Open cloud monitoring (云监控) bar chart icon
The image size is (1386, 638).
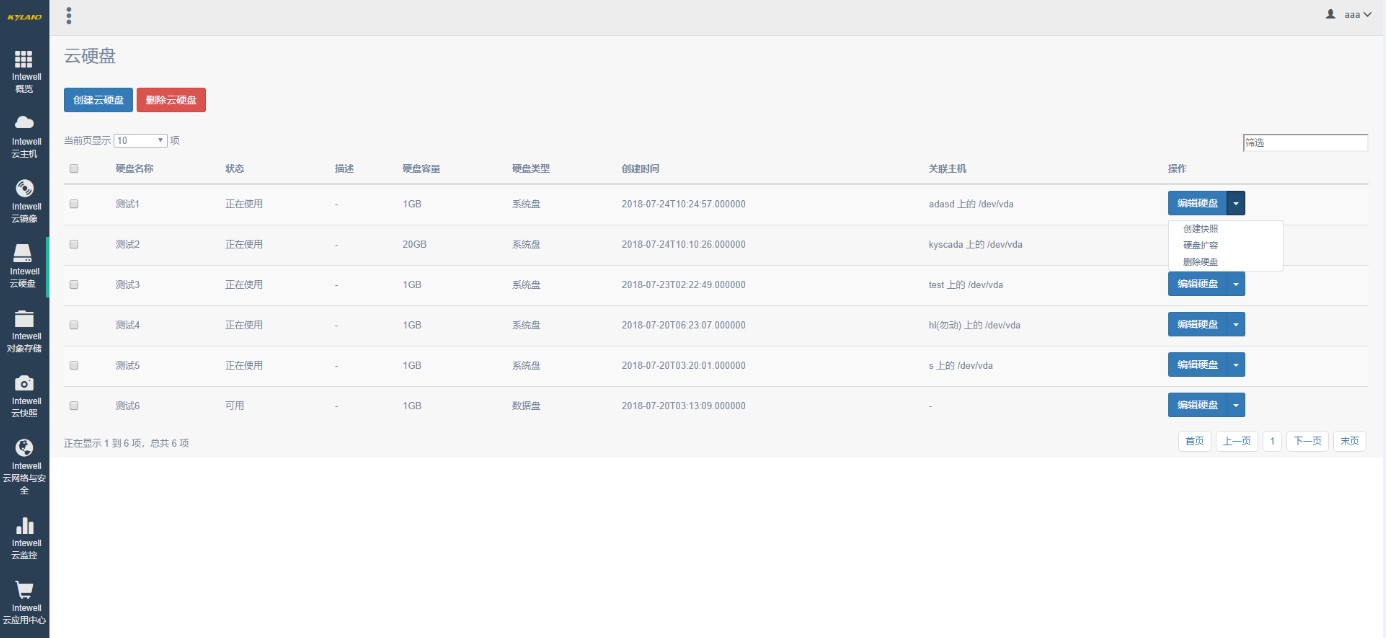point(24,525)
